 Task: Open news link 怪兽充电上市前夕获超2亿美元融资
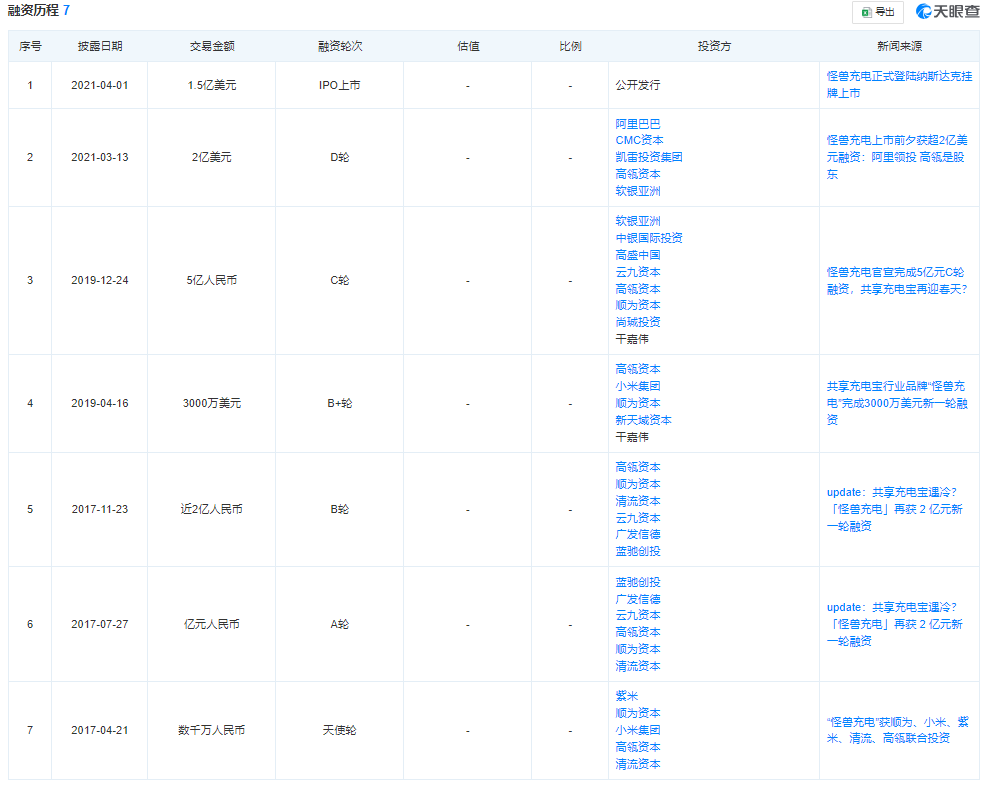coord(897,157)
